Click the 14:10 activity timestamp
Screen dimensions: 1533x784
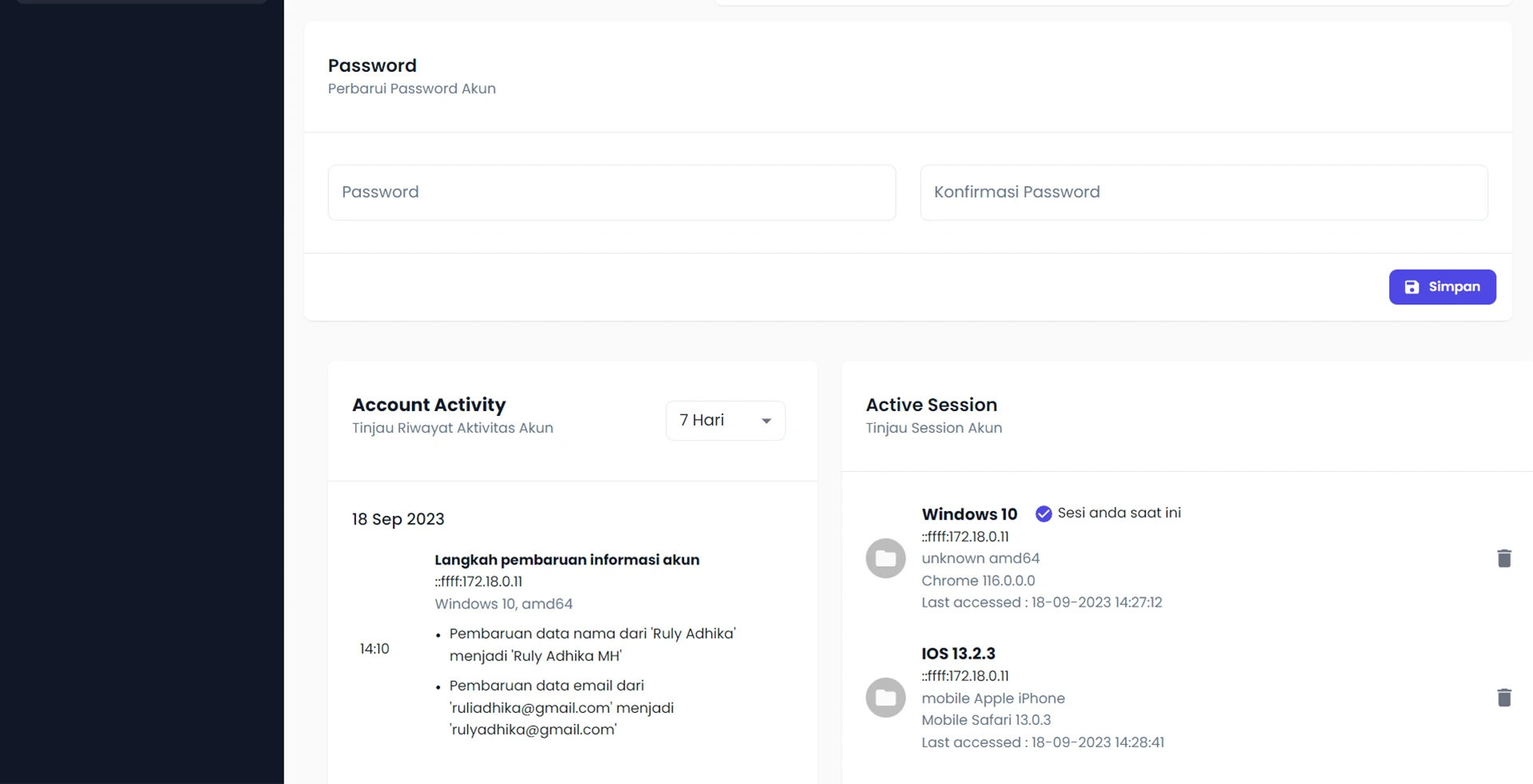point(374,648)
